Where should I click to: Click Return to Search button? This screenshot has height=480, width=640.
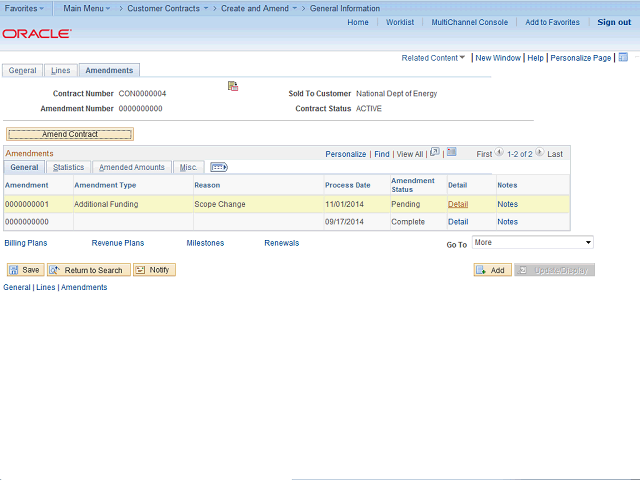(x=89, y=270)
